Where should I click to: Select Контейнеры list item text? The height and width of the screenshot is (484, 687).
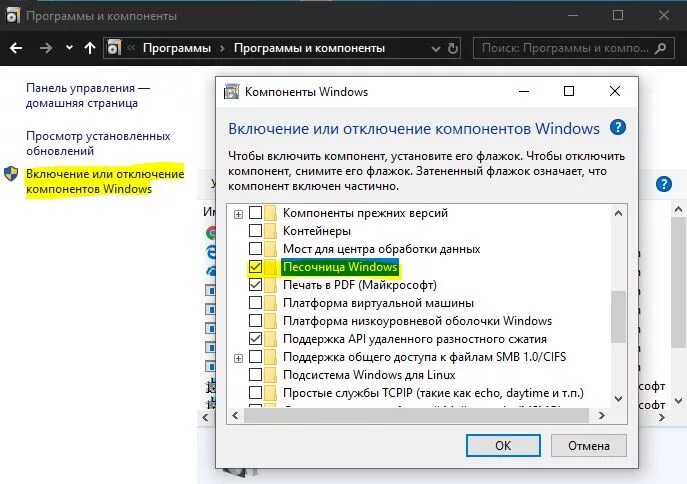click(317, 231)
